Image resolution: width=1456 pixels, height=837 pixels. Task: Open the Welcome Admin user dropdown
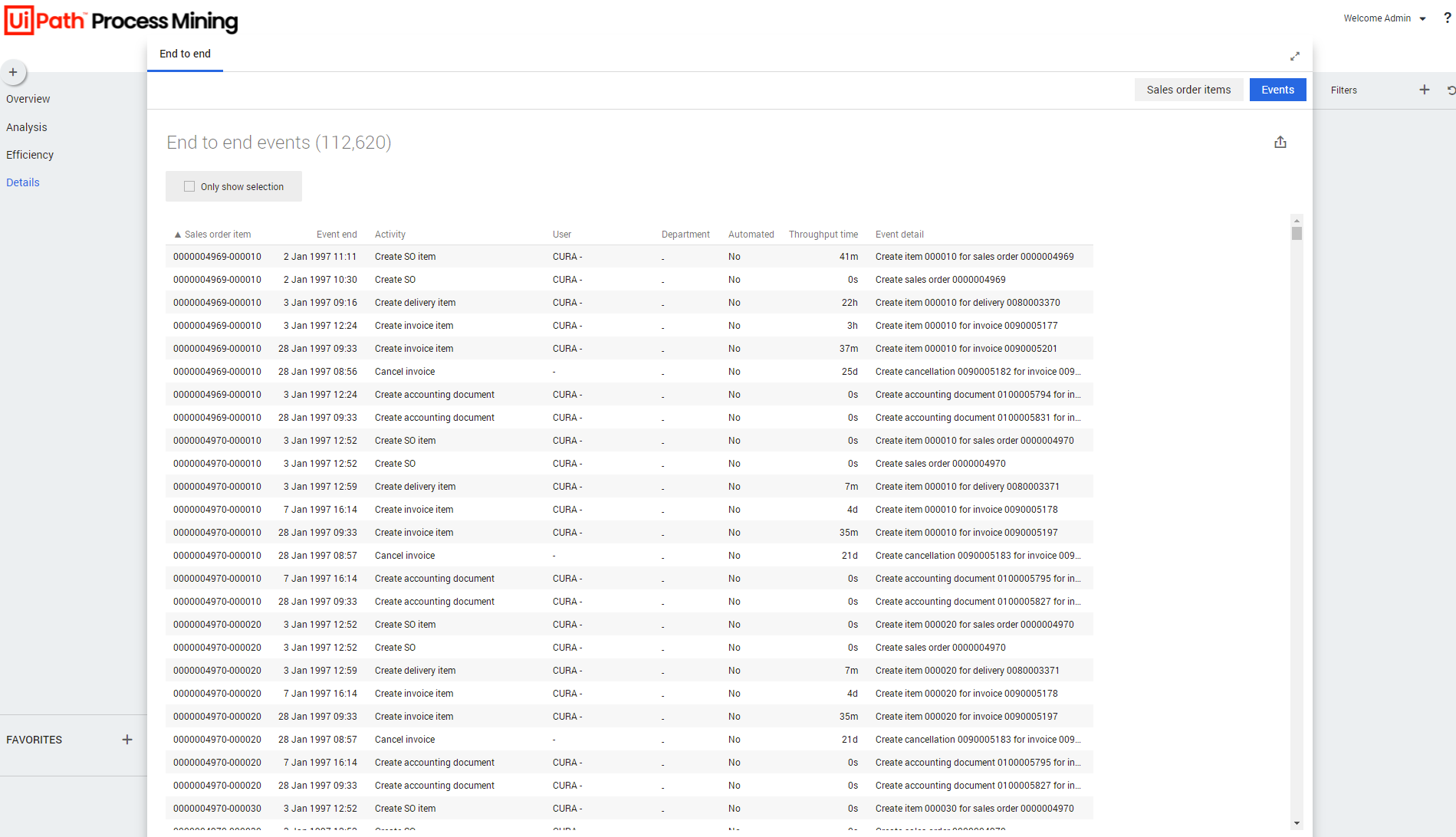(x=1384, y=18)
